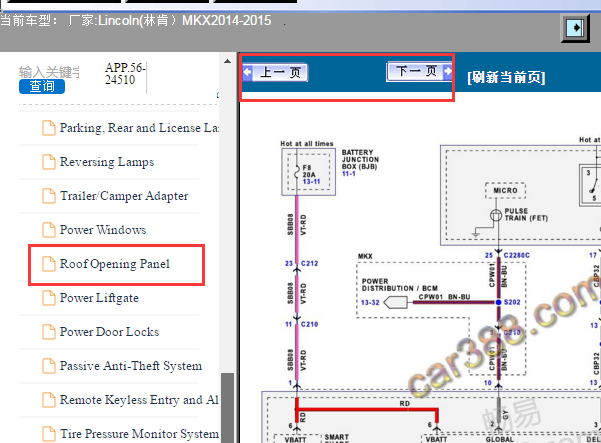Click the APP.56-24510 text

125,74
